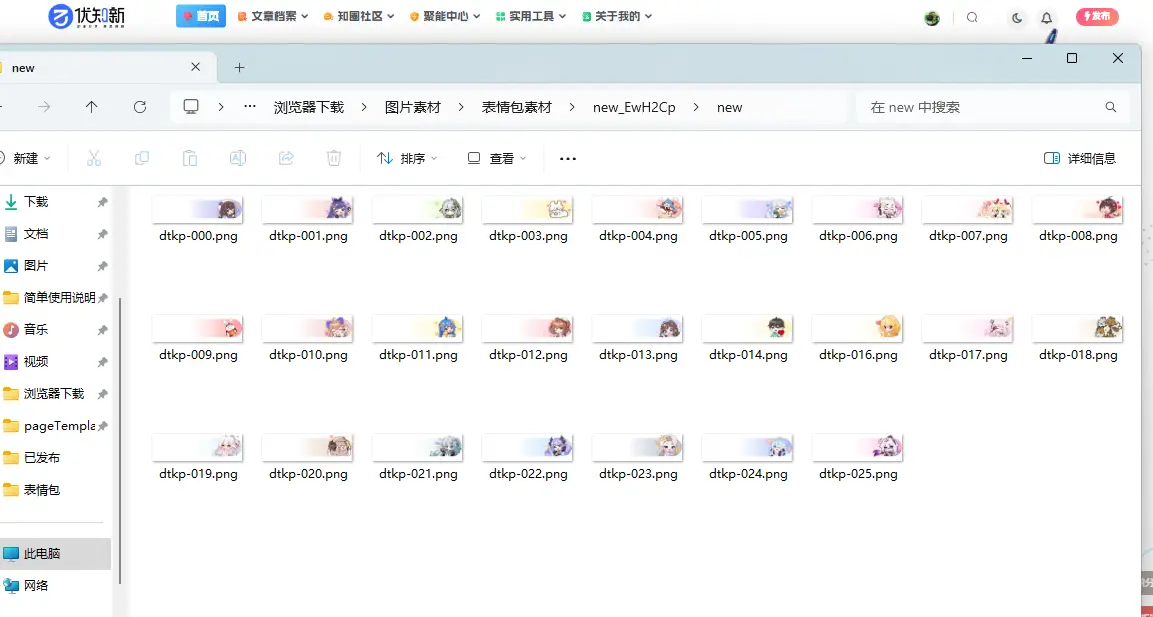Image resolution: width=1153 pixels, height=617 pixels.
Task: Open the 排序 sort dropdown
Action: [407, 158]
